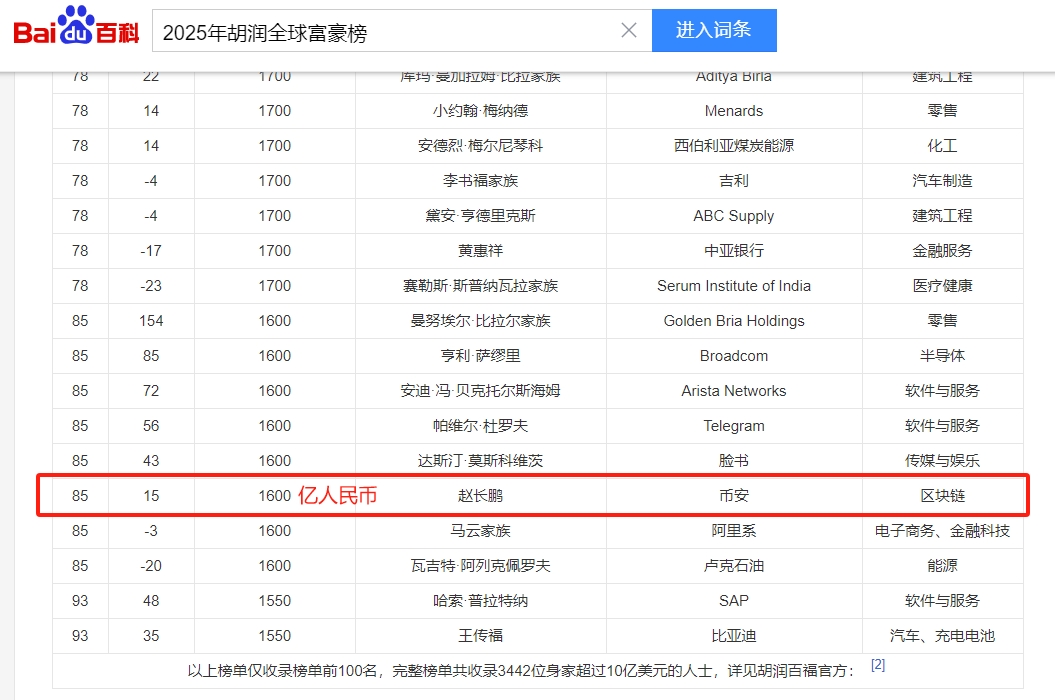
Task: Click the company cell SAP
Action: (x=733, y=601)
